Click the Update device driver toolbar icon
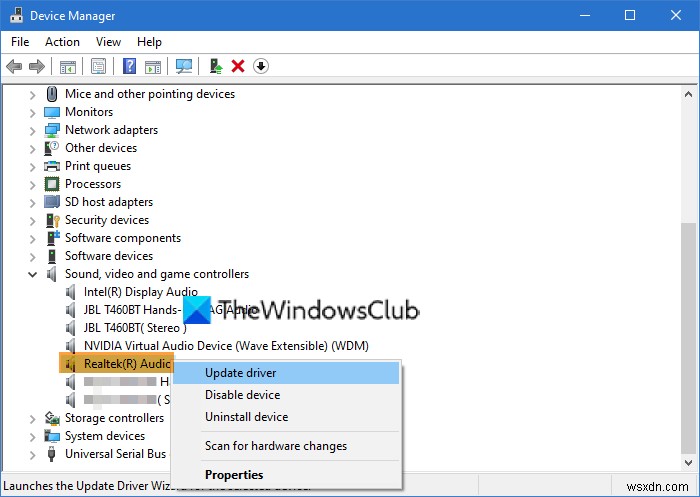700x497 pixels. tap(216, 67)
